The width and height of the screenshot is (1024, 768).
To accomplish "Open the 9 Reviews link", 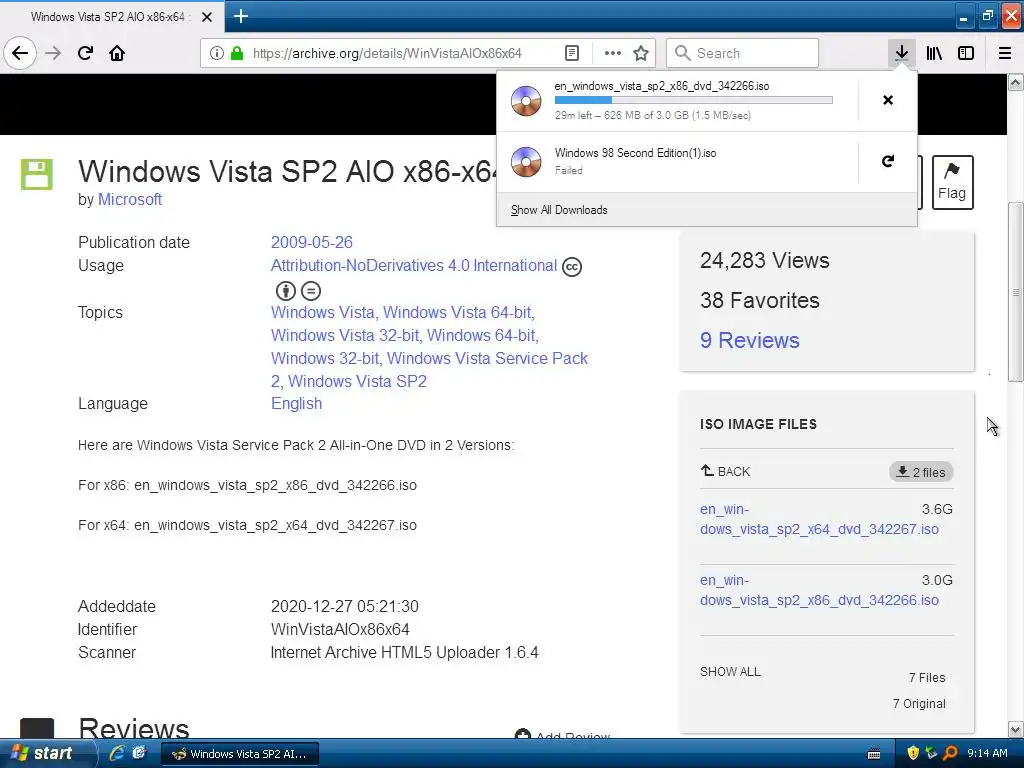I will click(x=750, y=340).
